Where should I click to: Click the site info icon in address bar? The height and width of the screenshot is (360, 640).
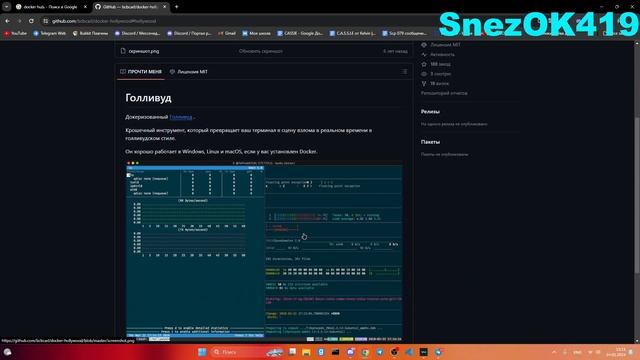[x=46, y=21]
